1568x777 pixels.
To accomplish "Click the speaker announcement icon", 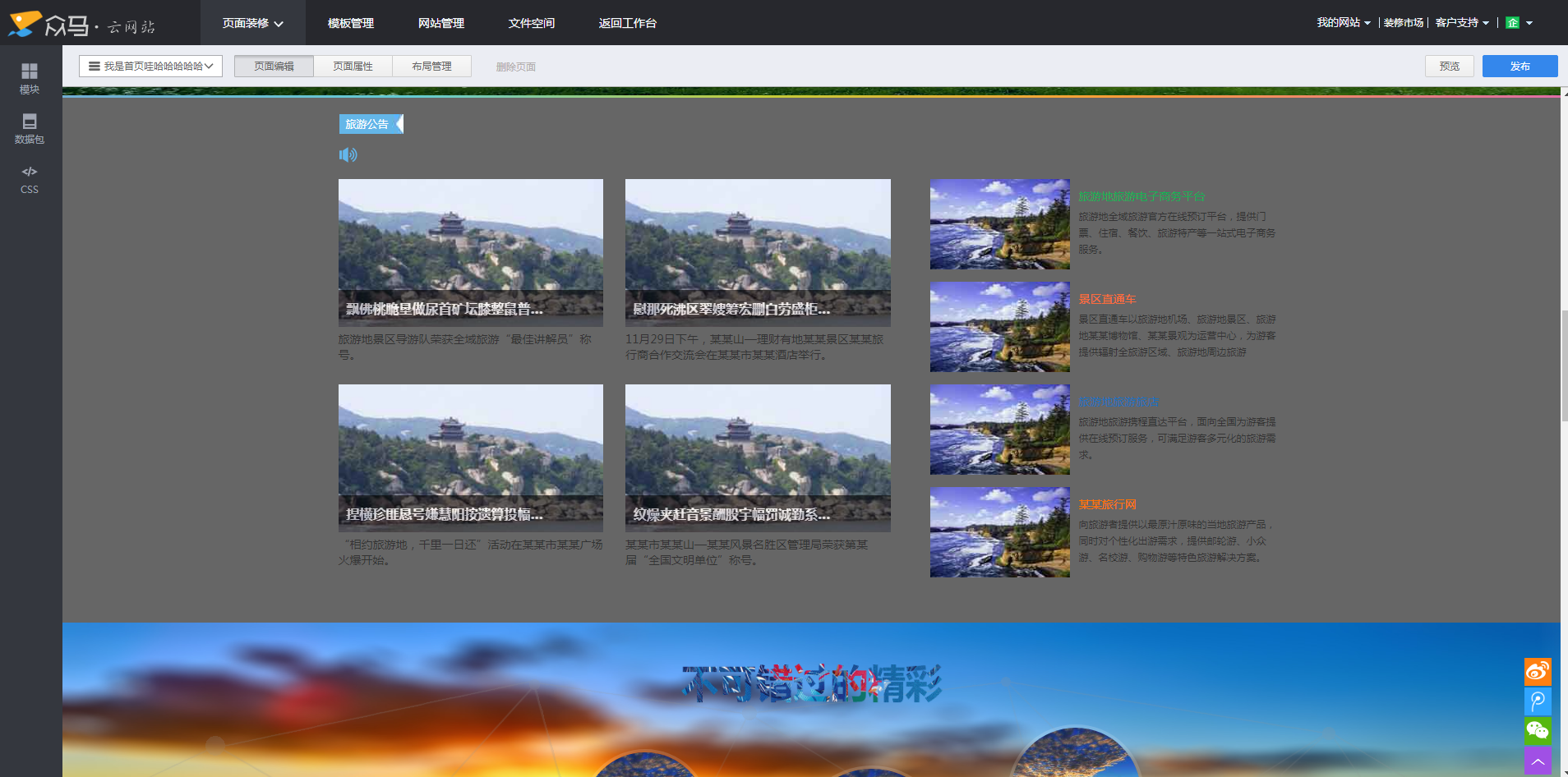I will 348,154.
